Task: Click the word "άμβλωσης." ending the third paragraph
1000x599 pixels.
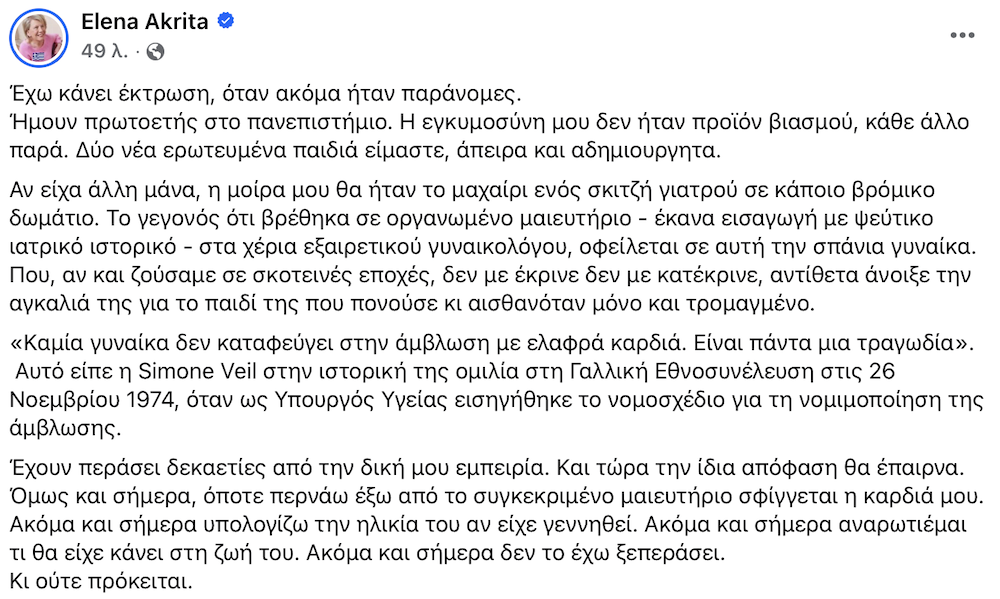Action: (x=52, y=424)
